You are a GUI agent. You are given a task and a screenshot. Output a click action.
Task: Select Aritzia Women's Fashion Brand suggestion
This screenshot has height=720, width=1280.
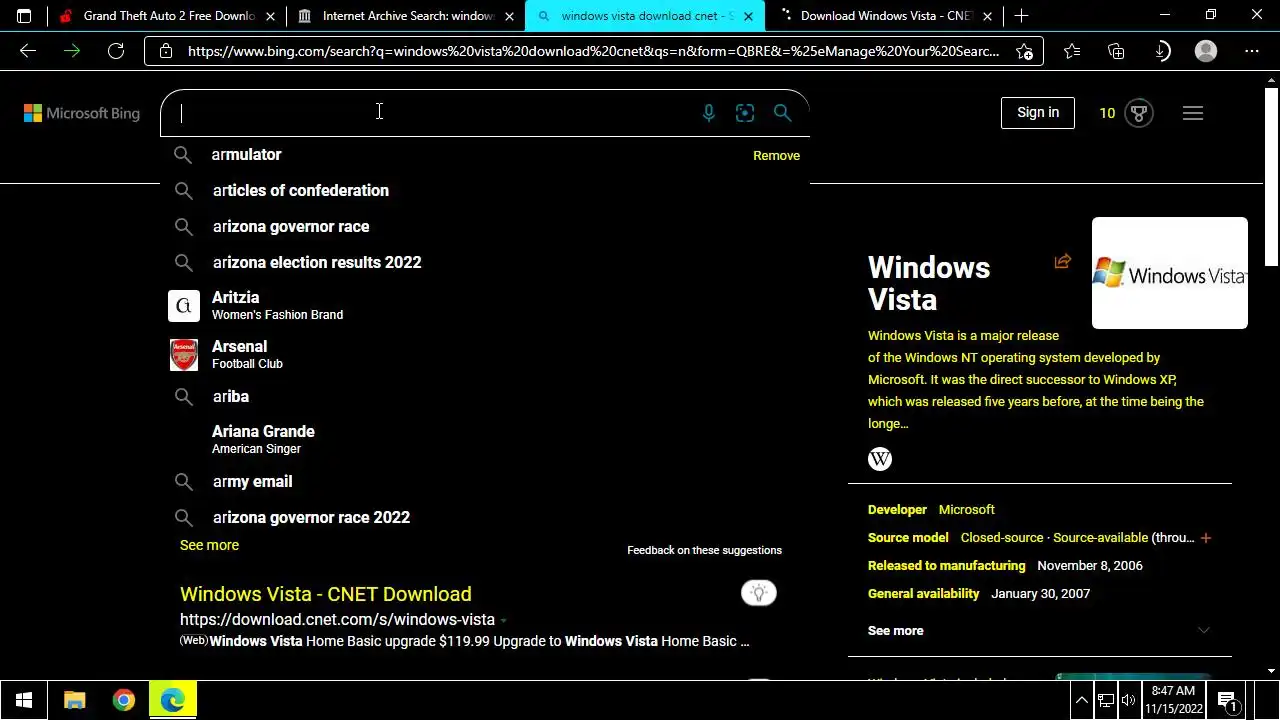(484, 305)
